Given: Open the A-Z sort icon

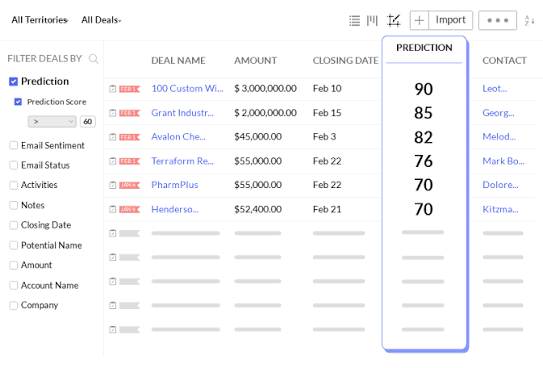Looking at the screenshot, I should (x=529, y=21).
